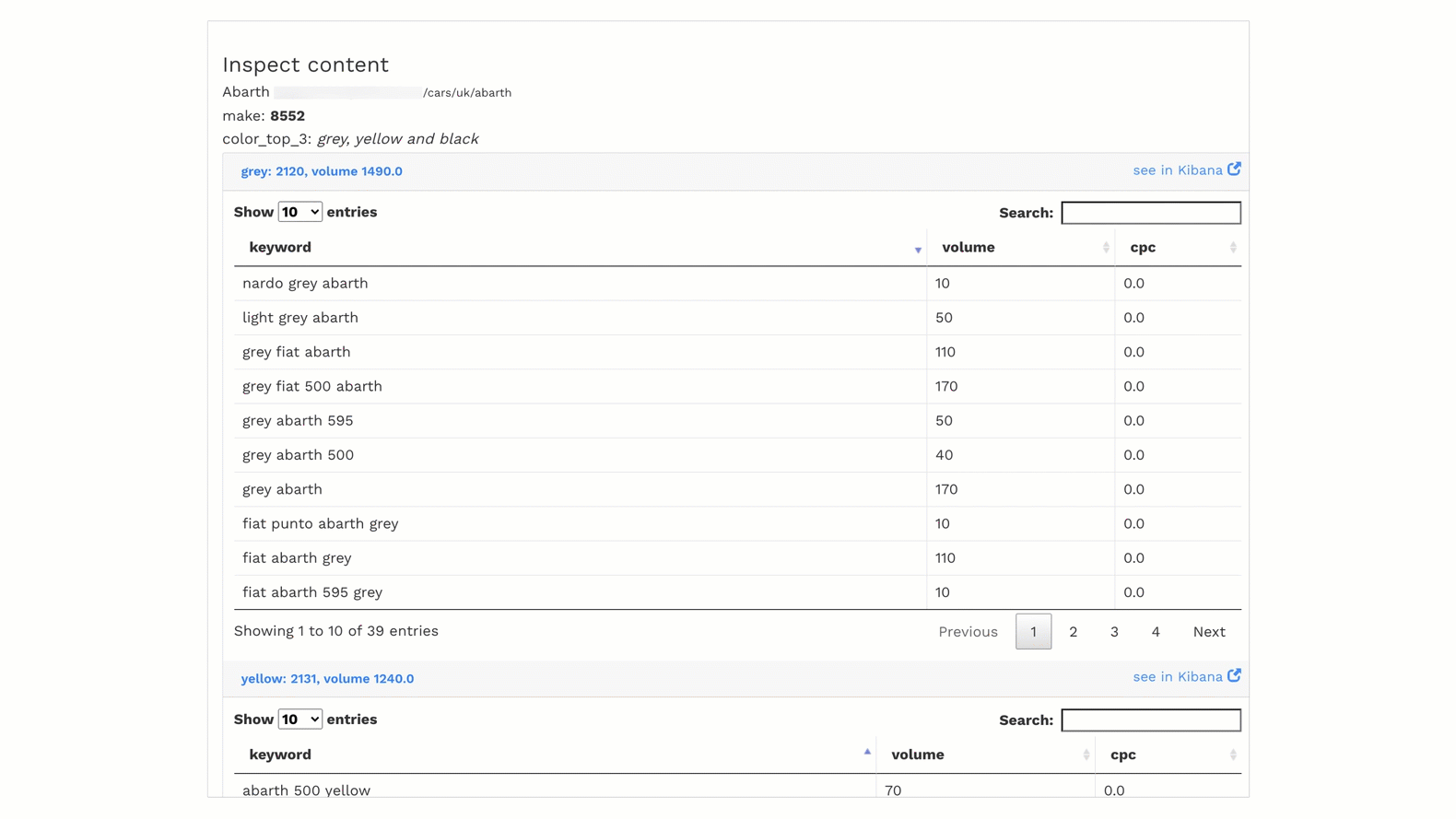Click 'Inspect content' heading
This screenshot has height=819, width=1456.
coord(305,64)
